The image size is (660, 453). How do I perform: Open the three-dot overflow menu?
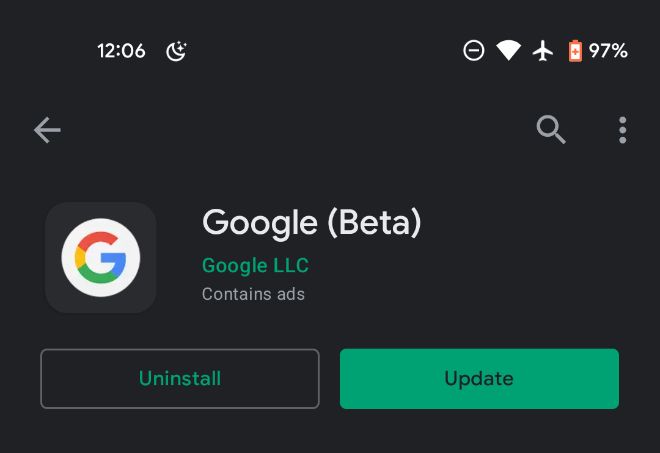623,130
